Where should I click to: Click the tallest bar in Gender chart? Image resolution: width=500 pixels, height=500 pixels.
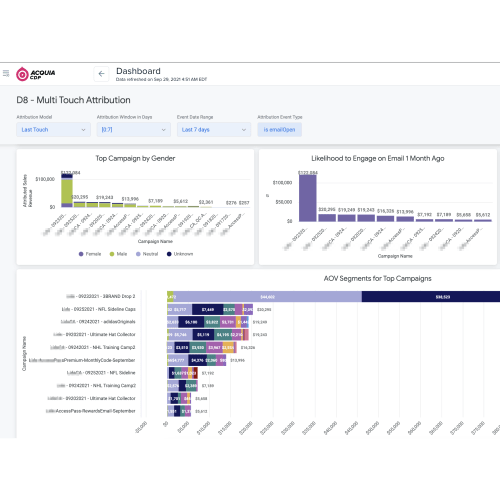67,190
